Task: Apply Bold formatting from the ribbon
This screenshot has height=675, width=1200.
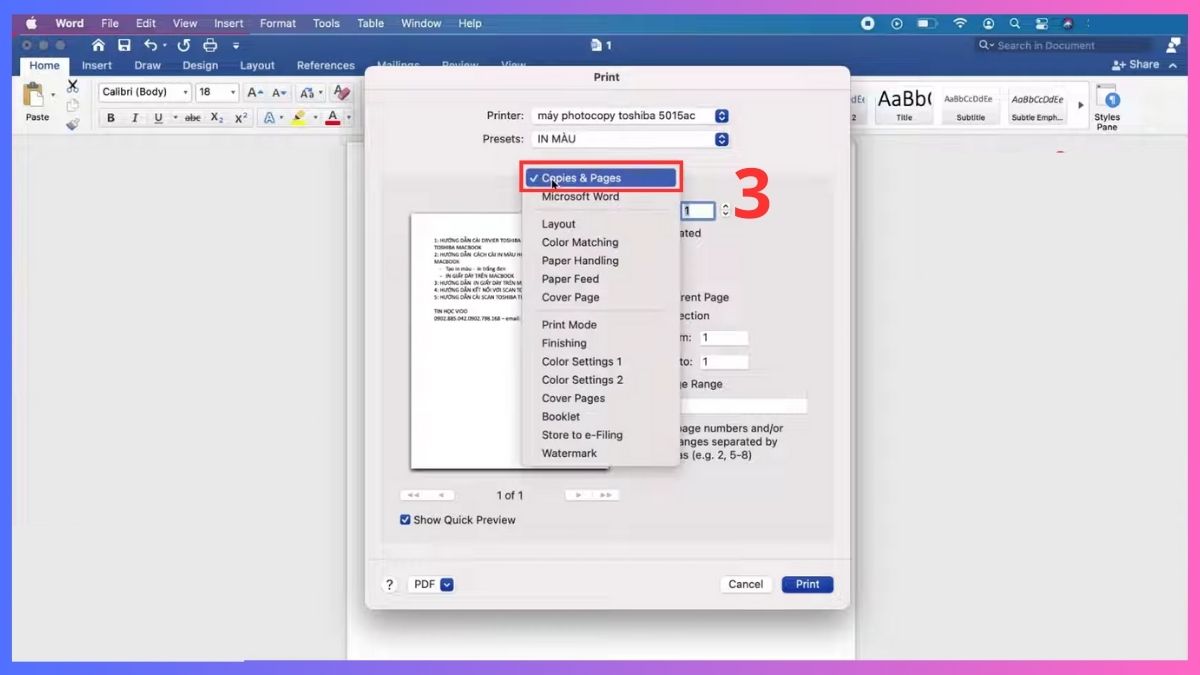Action: (x=111, y=118)
